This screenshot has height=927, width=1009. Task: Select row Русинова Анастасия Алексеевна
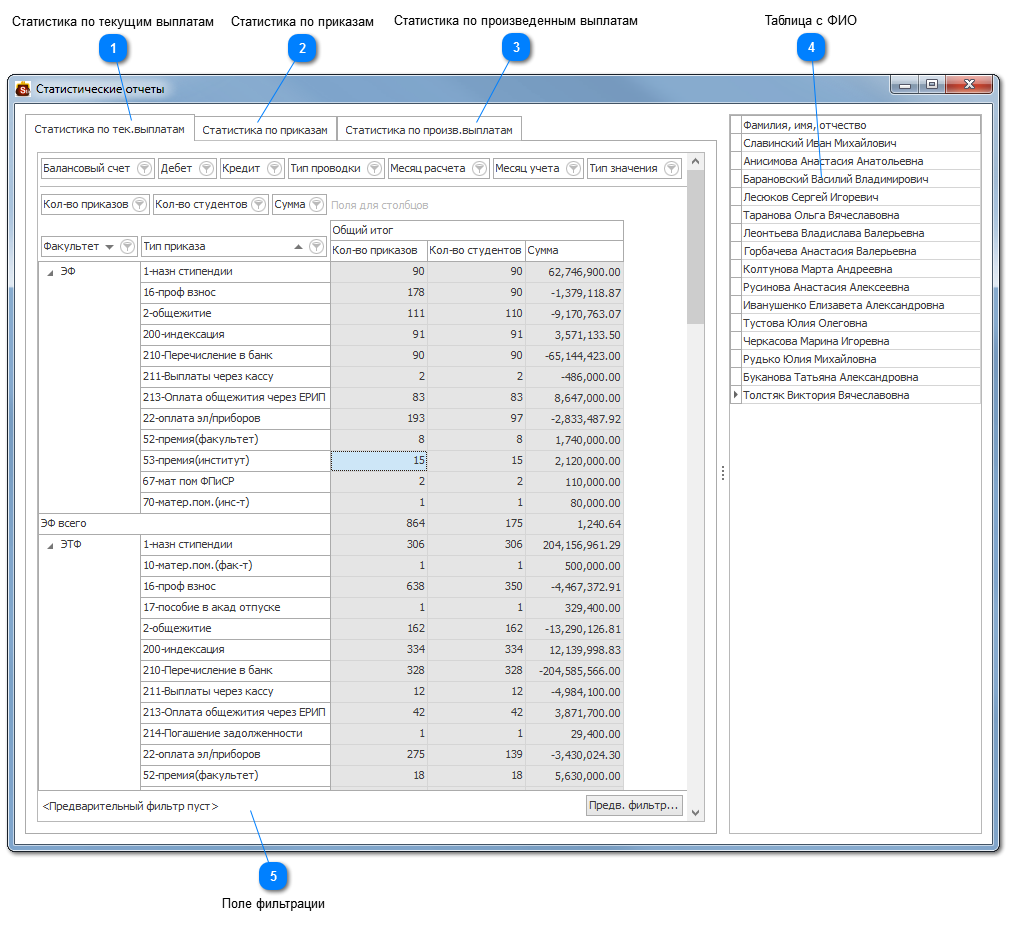point(861,287)
